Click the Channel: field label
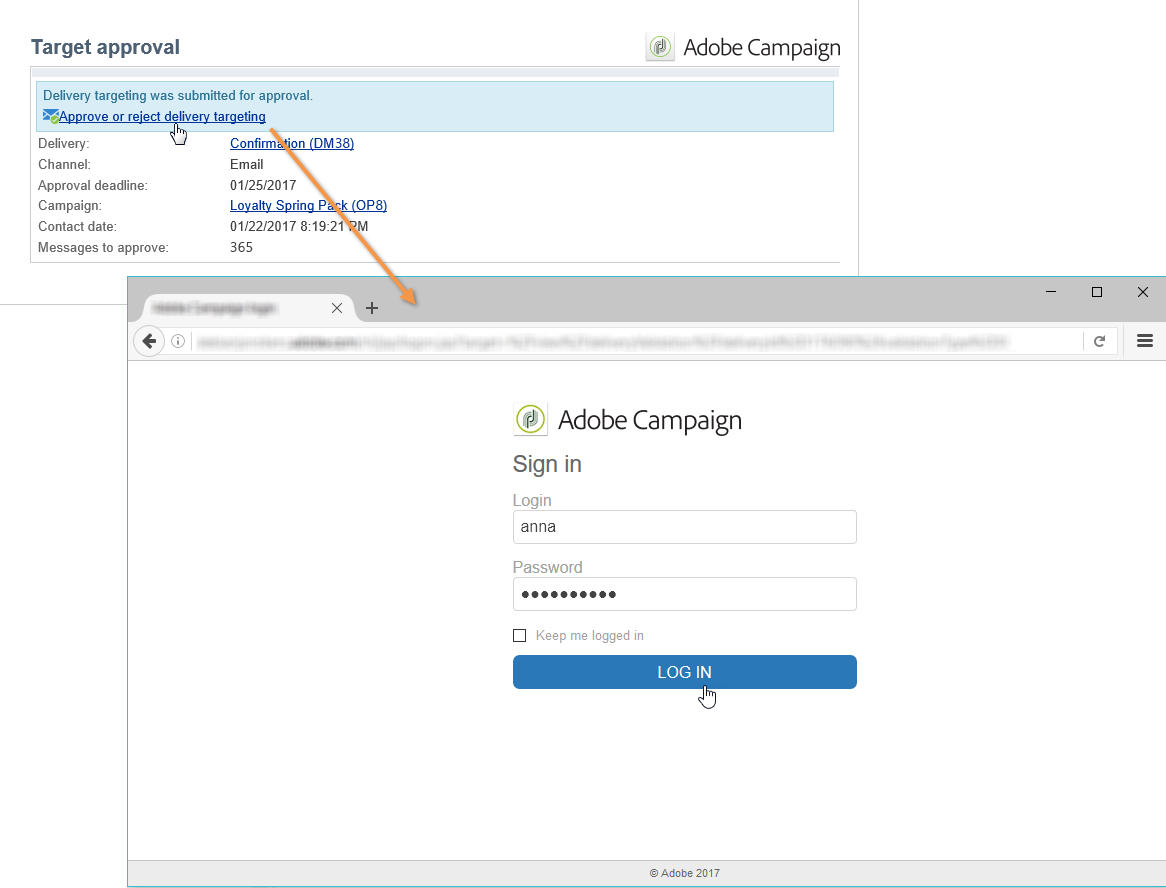 pyautogui.click(x=64, y=164)
